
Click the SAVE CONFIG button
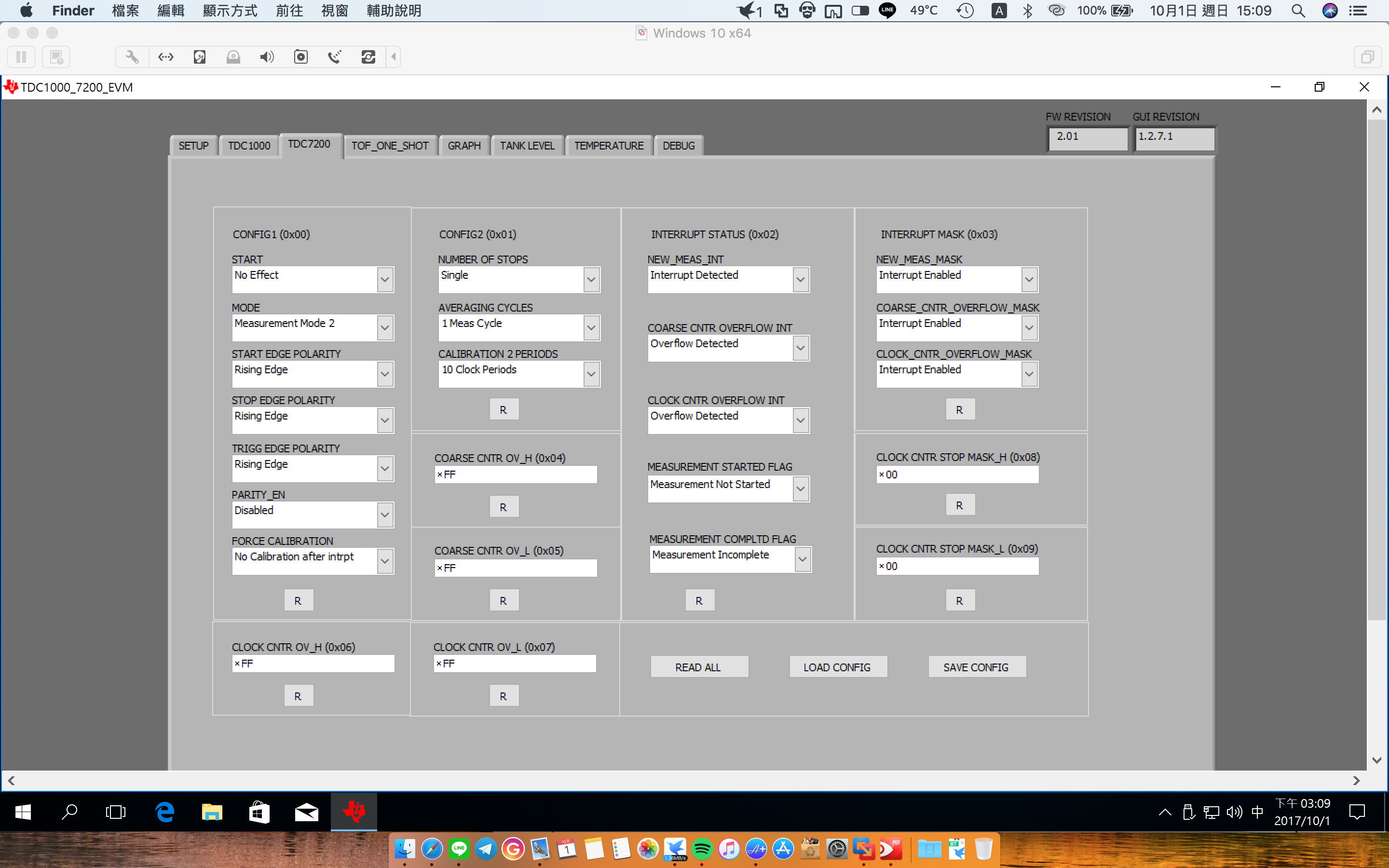976,667
